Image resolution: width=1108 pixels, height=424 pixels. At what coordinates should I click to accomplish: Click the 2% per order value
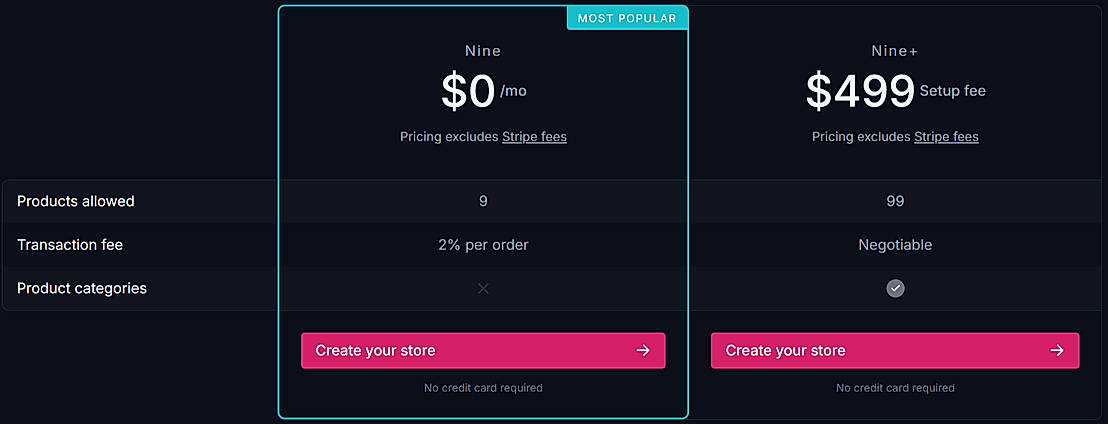pyautogui.click(x=483, y=245)
